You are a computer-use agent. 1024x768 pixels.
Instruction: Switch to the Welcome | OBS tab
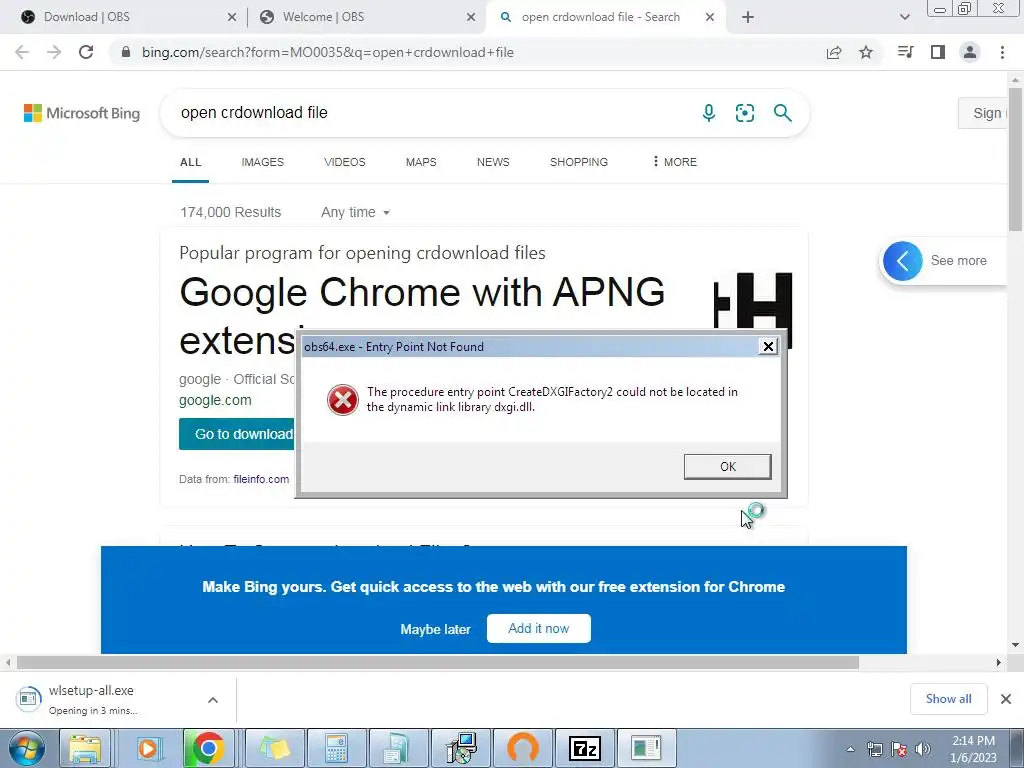367,17
